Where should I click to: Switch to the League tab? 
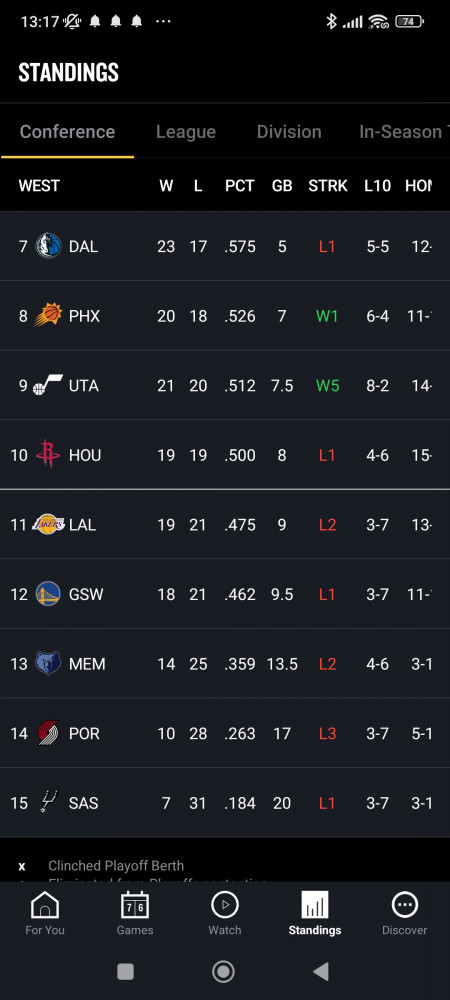point(185,132)
